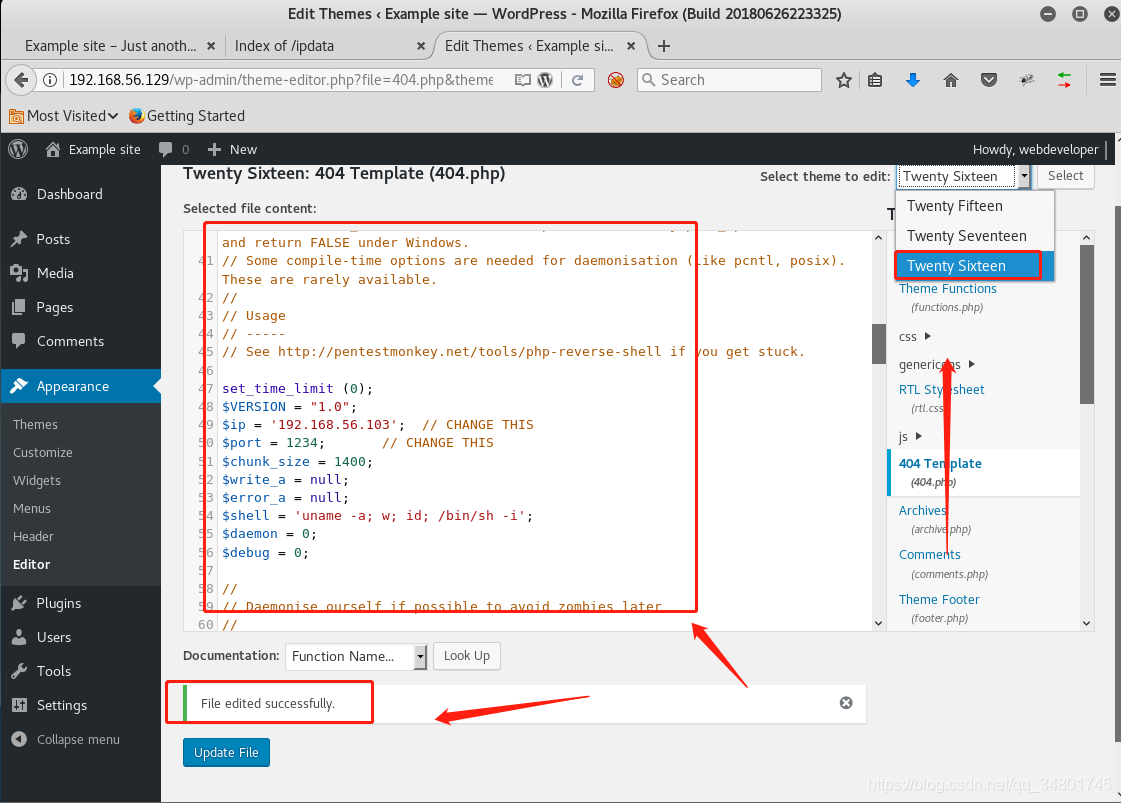Choose Twenty Sixteen theme option
The height and width of the screenshot is (803, 1121).
coord(974,266)
